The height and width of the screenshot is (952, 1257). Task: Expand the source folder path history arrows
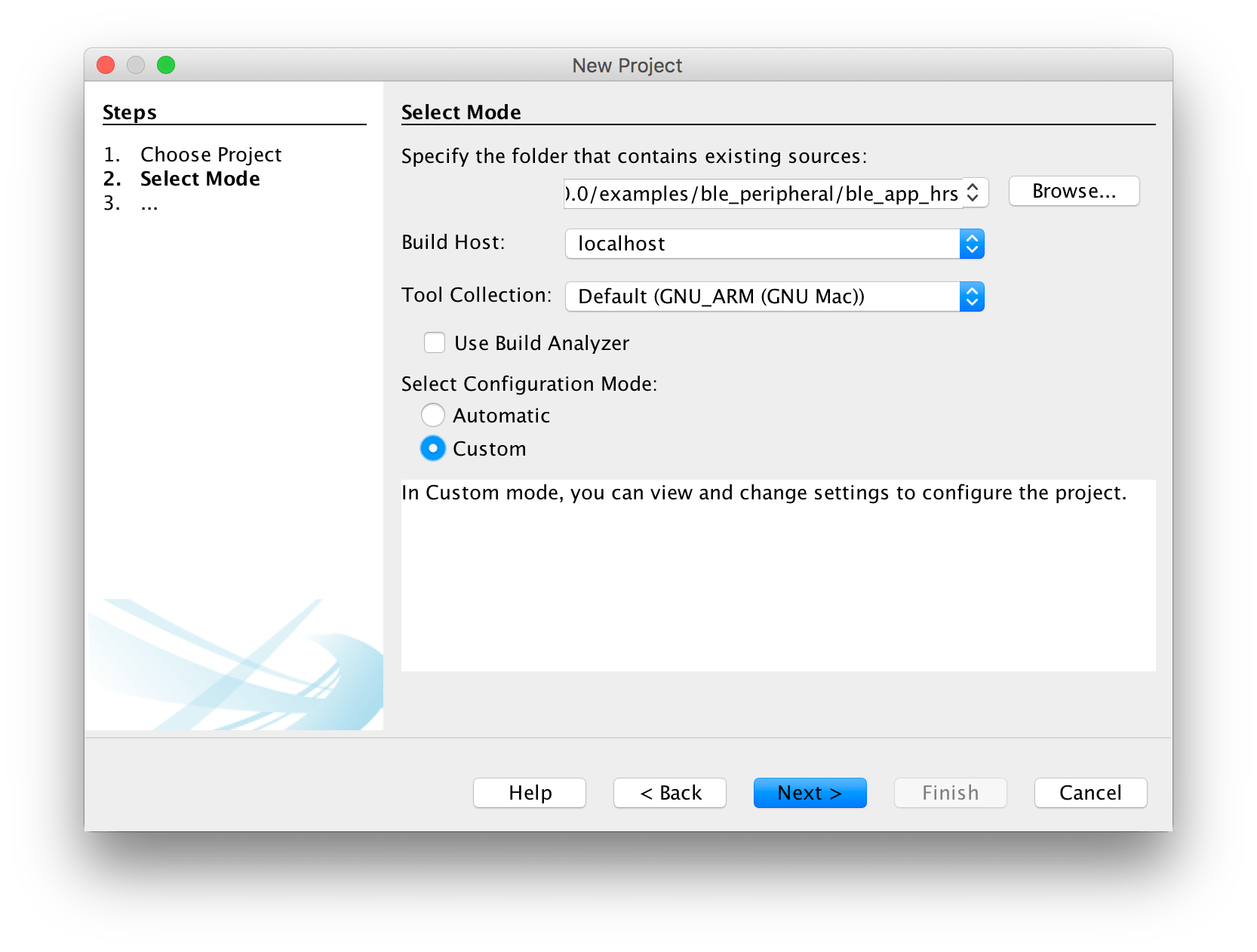click(x=973, y=193)
